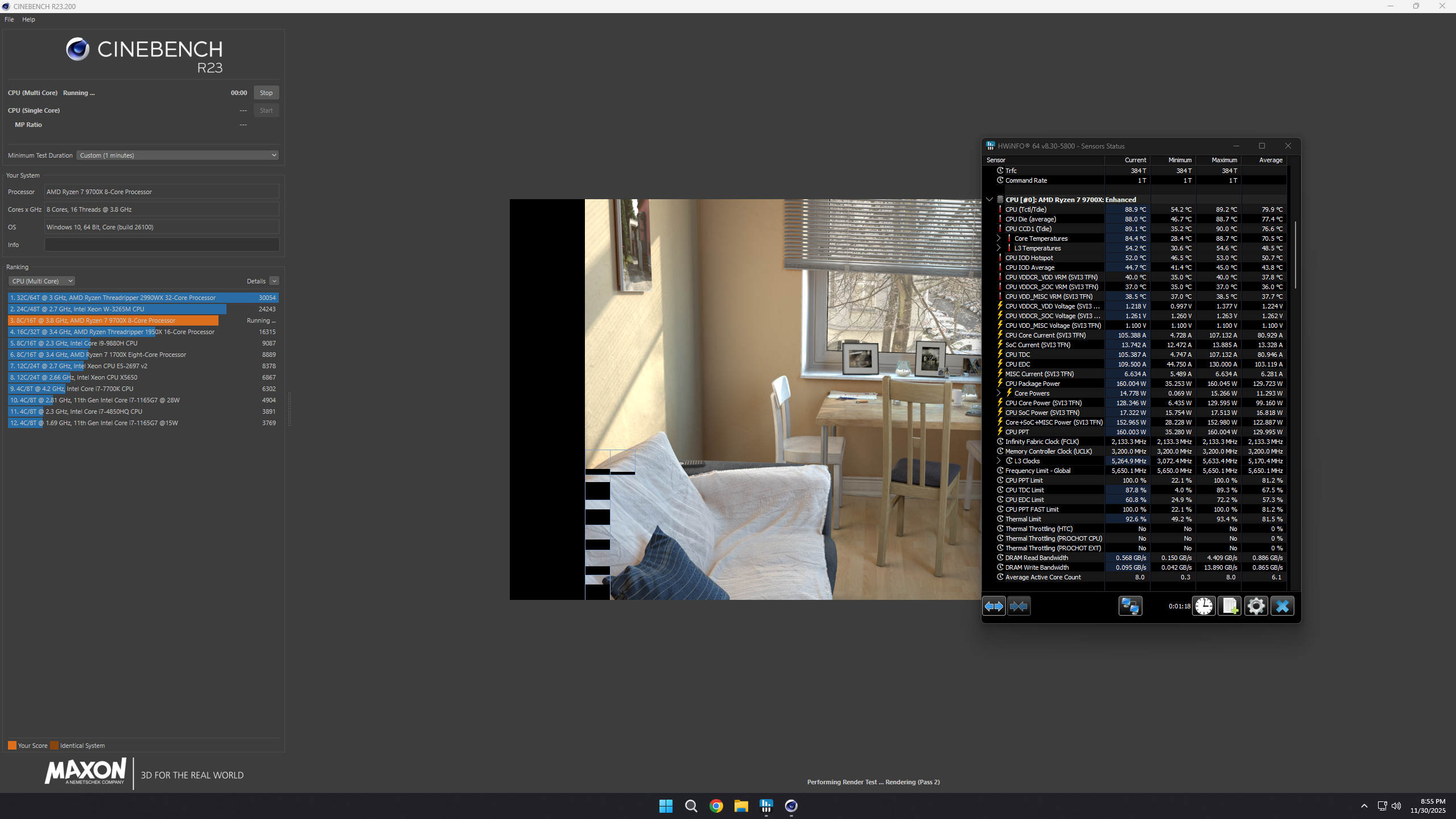This screenshot has width=1456, height=819.
Task: Select the Thermal Limit sensor row
Action: [1136, 519]
